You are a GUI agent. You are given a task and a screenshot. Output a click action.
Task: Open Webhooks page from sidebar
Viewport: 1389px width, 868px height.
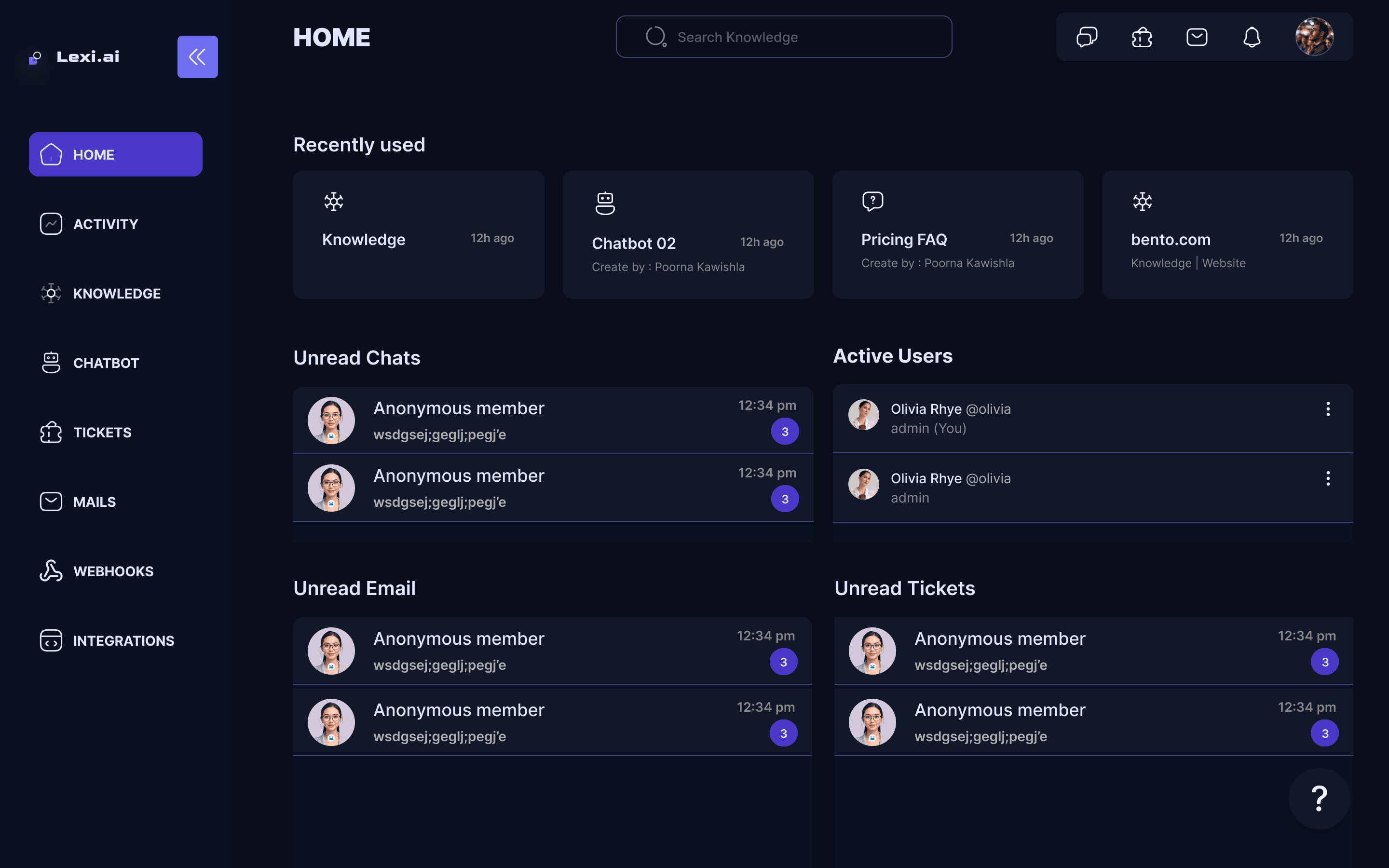pyautogui.click(x=113, y=571)
